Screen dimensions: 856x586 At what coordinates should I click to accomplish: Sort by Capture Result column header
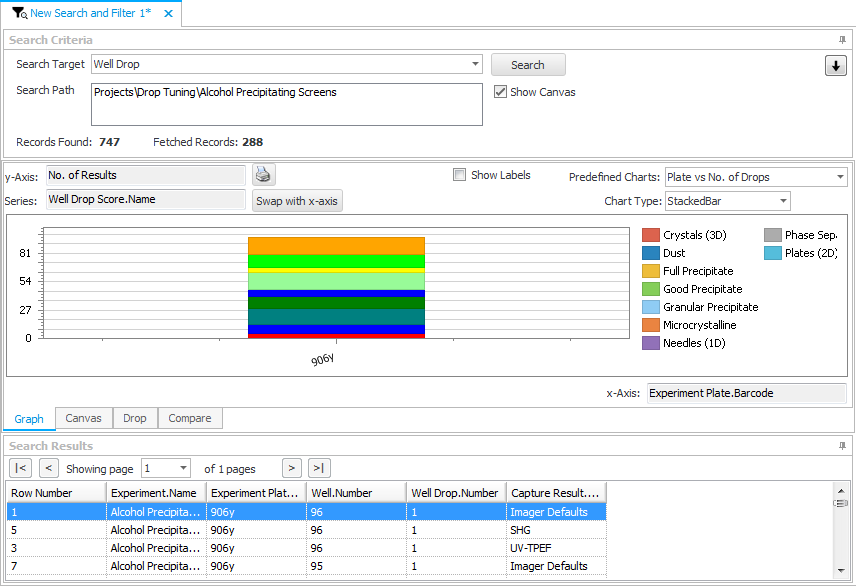click(x=556, y=493)
